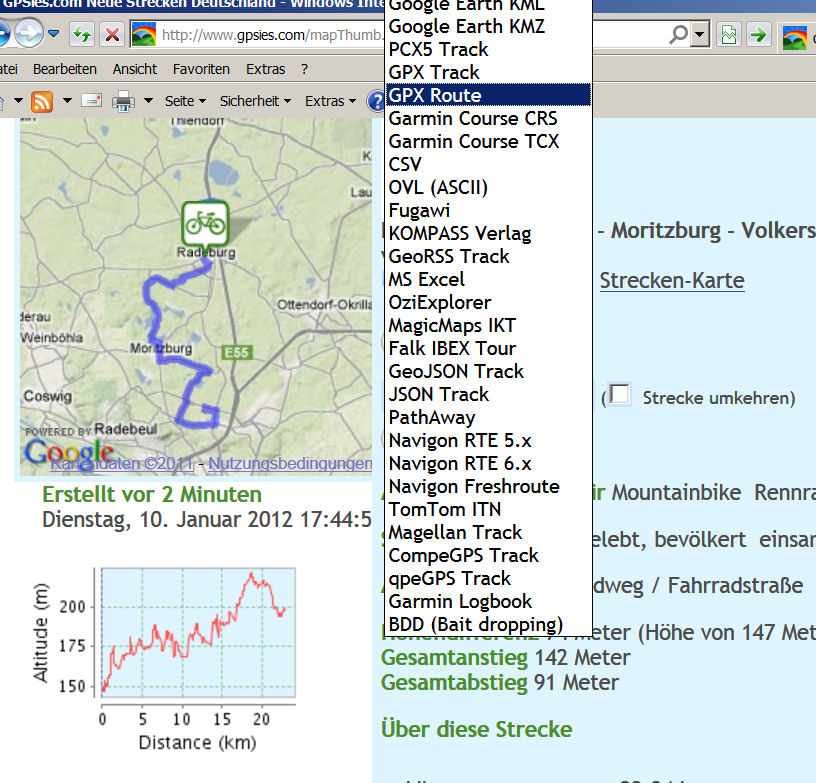Click the blue help question icon

[376, 101]
